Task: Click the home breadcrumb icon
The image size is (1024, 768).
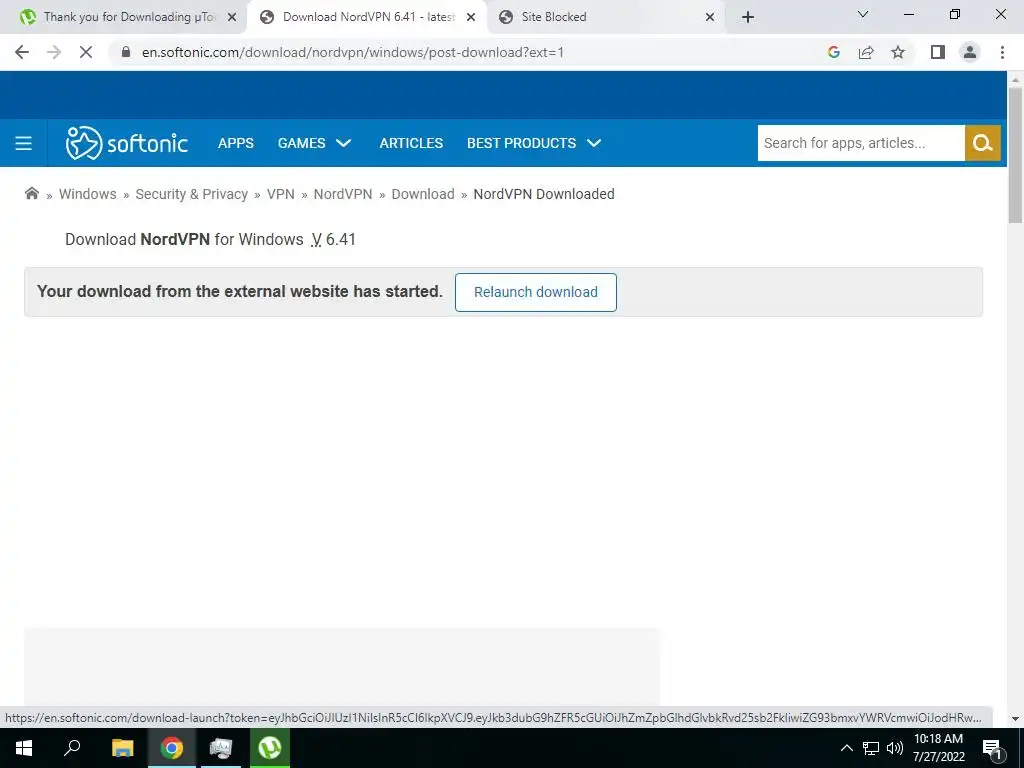Action: coord(31,193)
